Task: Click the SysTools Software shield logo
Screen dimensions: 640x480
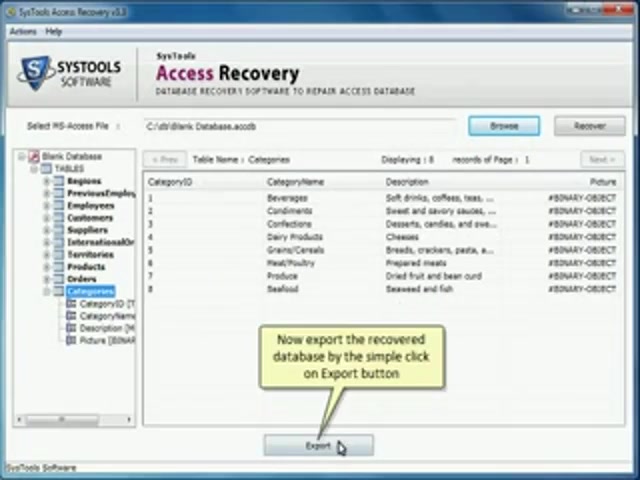Action: (x=38, y=73)
